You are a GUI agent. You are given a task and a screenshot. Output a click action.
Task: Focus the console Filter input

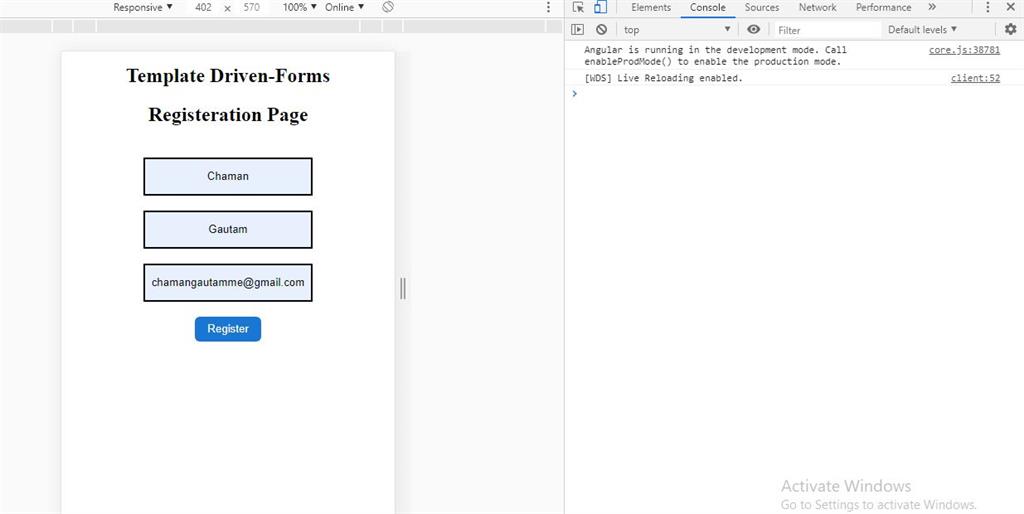pyautogui.click(x=828, y=30)
